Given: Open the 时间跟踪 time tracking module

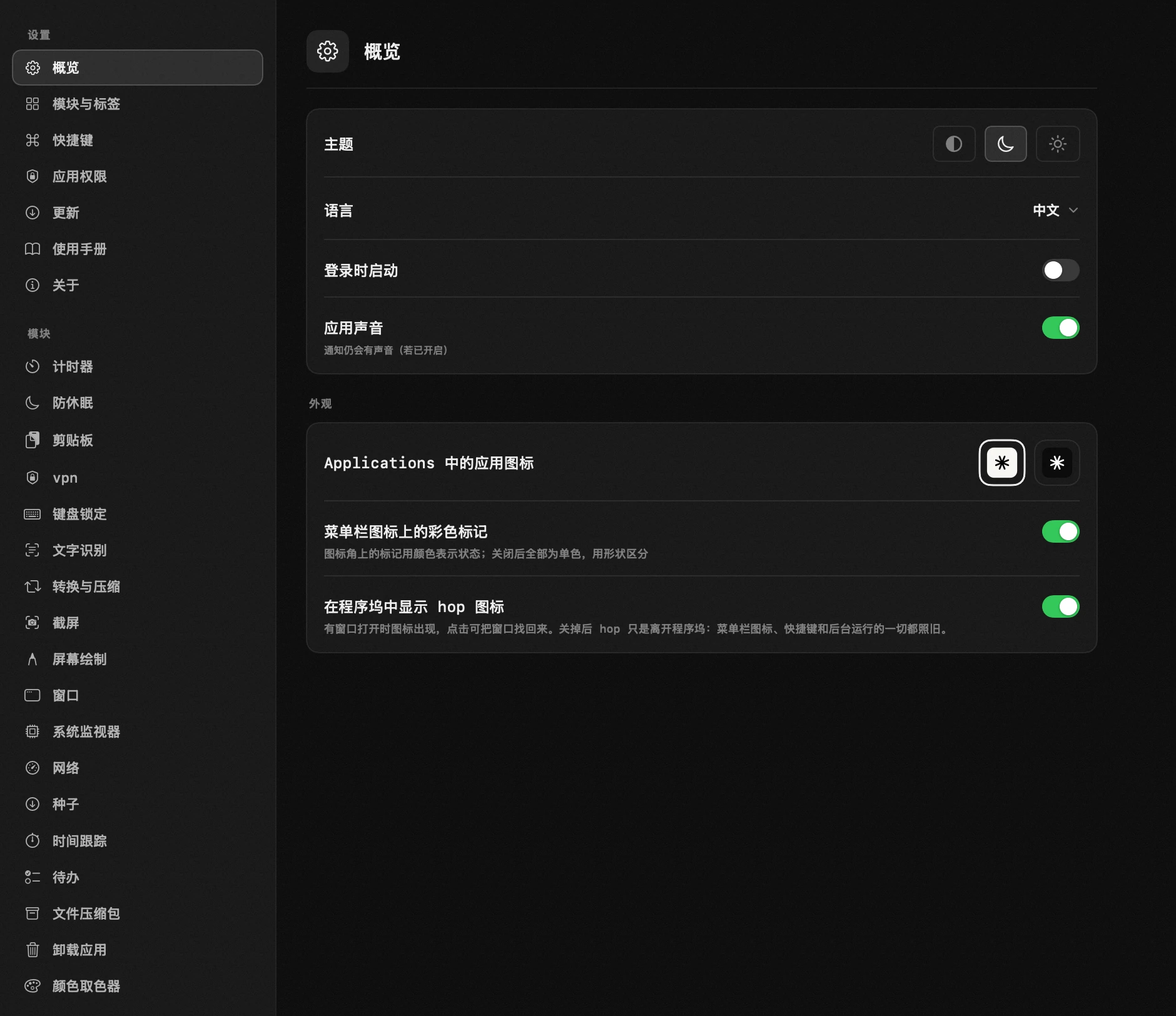Looking at the screenshot, I should 138,841.
